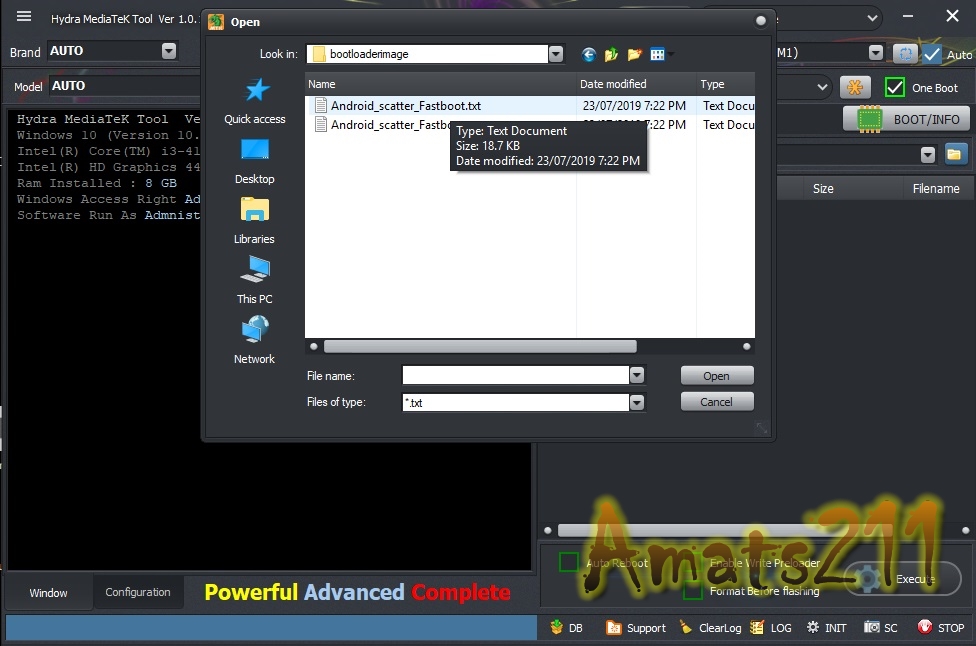Sort files by Date modified column
Viewport: 976px width, 646px height.
636,84
